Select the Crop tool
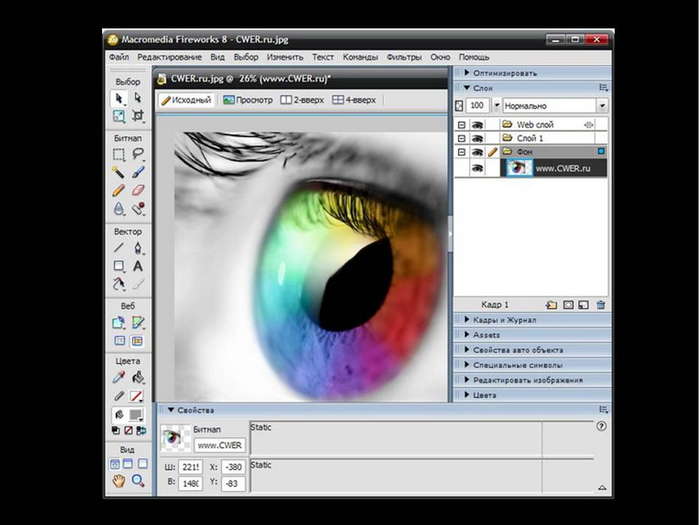This screenshot has height=525, width=700. click(138, 116)
